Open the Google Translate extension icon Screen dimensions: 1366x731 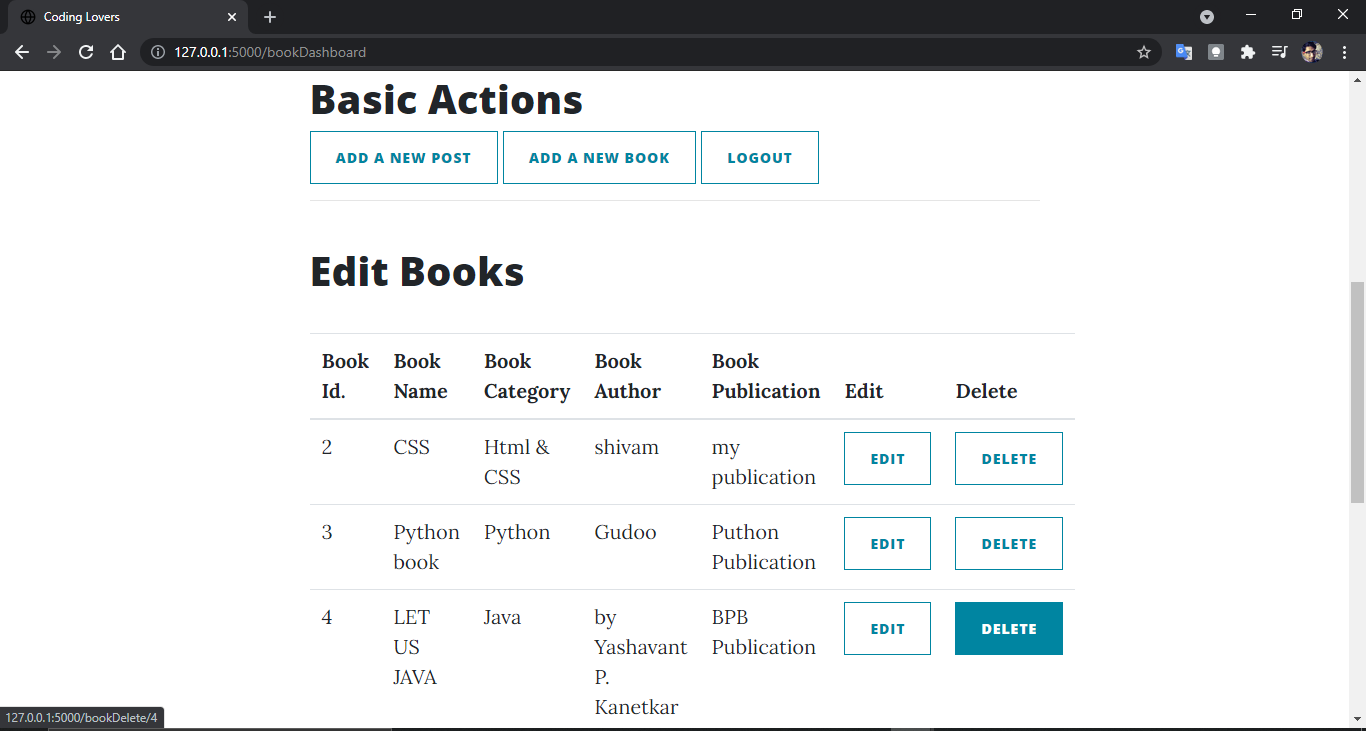tap(1184, 52)
